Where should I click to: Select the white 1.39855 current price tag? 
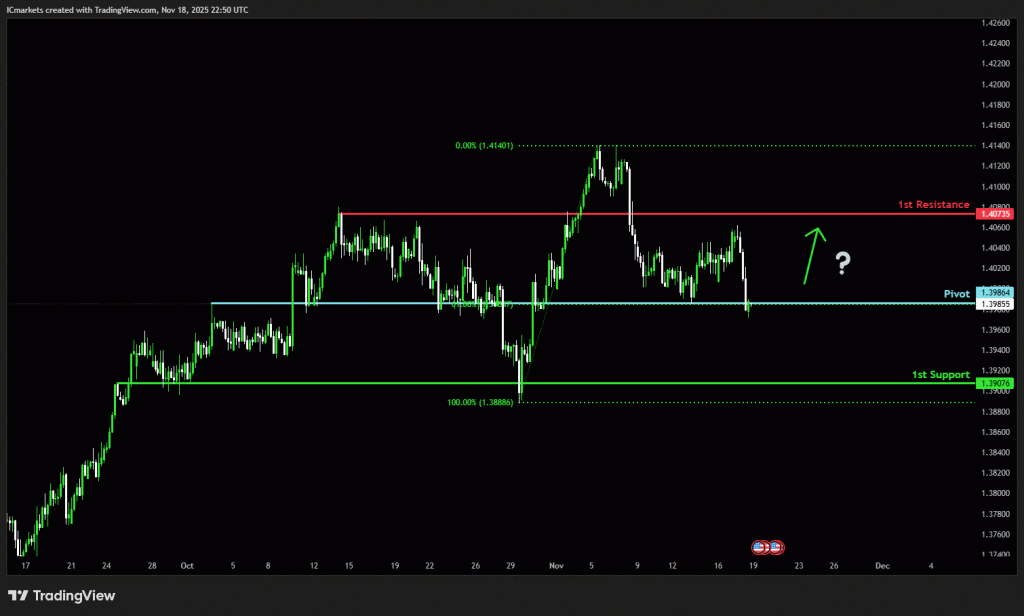point(996,304)
